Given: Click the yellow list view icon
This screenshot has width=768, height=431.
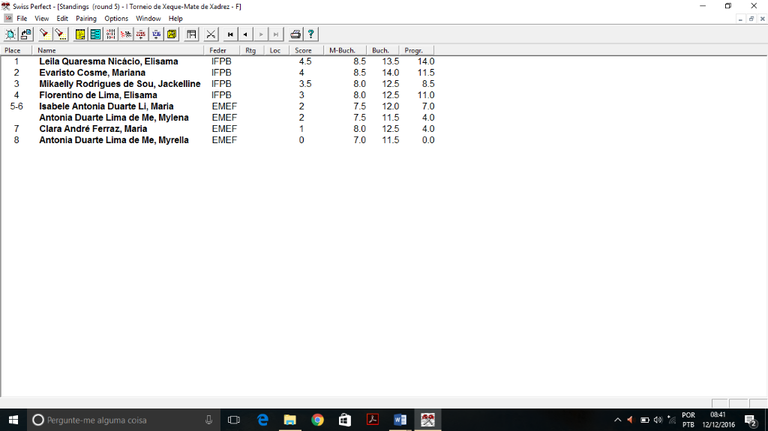Looking at the screenshot, I should point(80,34).
